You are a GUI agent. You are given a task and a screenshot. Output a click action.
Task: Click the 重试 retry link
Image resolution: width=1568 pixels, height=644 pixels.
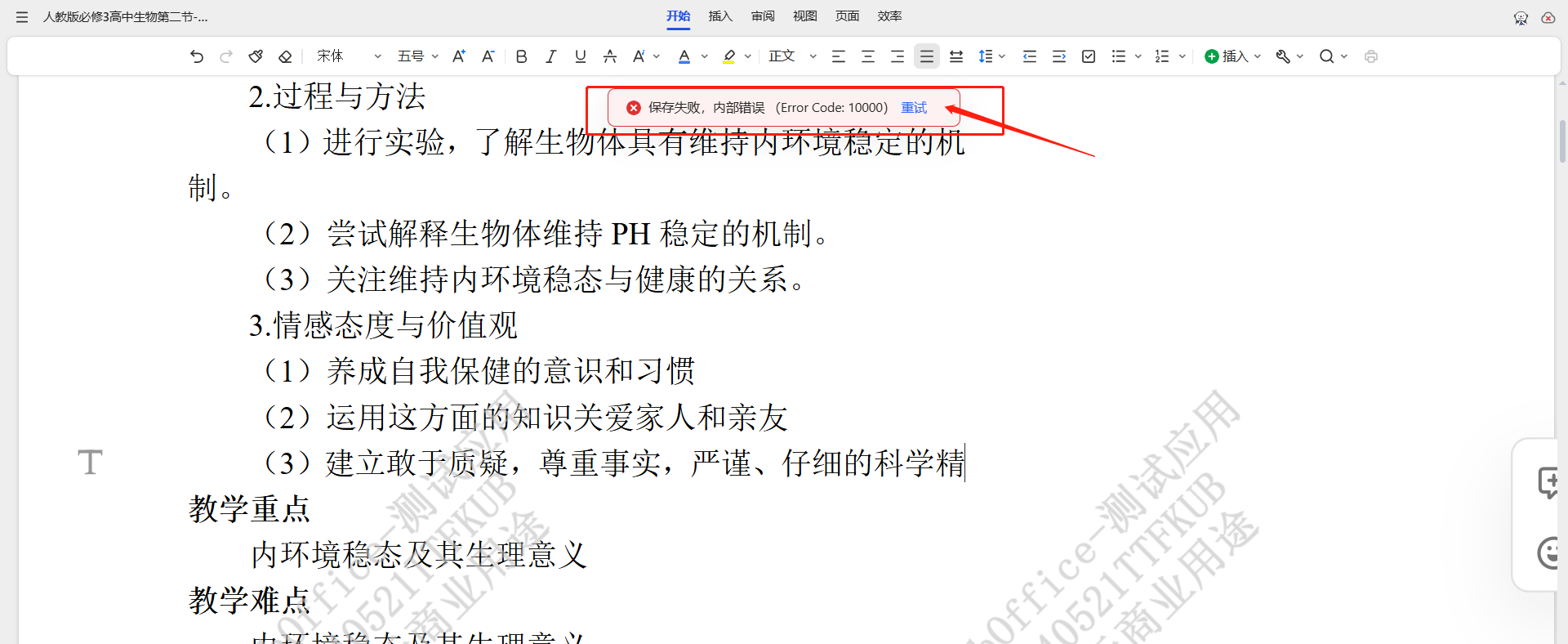click(x=914, y=108)
